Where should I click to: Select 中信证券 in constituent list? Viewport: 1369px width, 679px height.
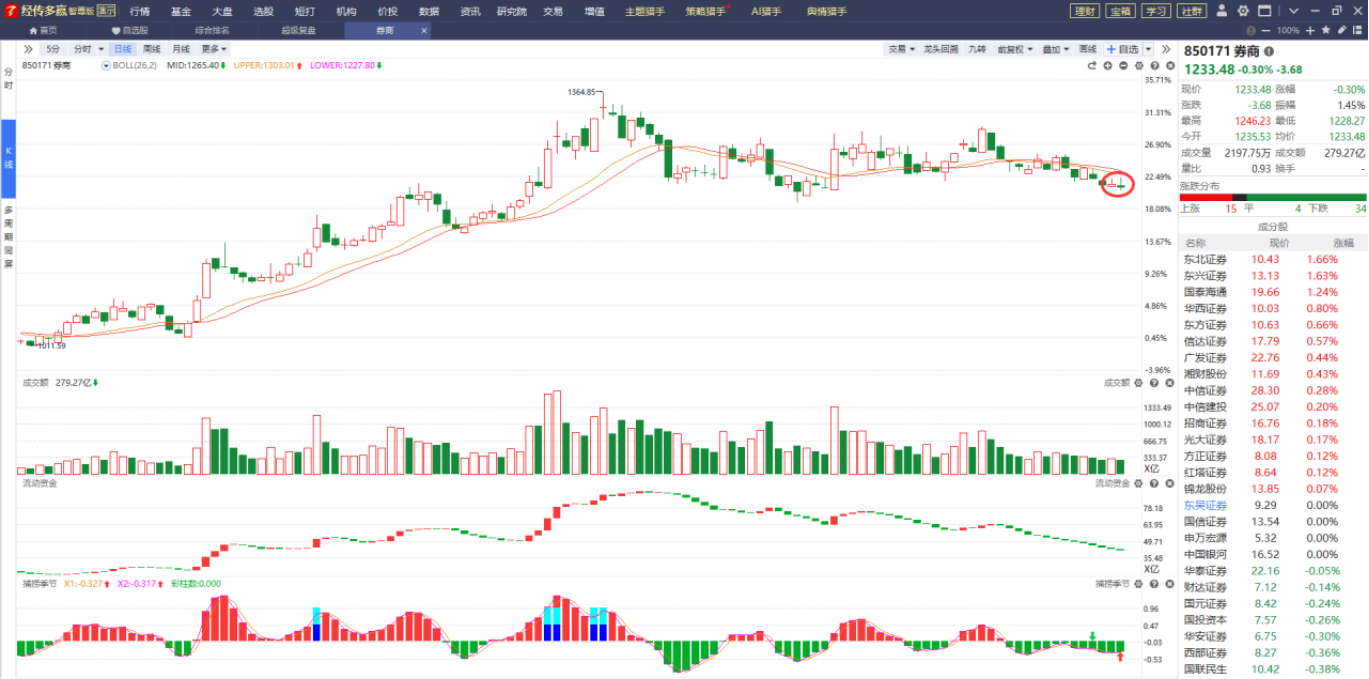click(x=1205, y=390)
